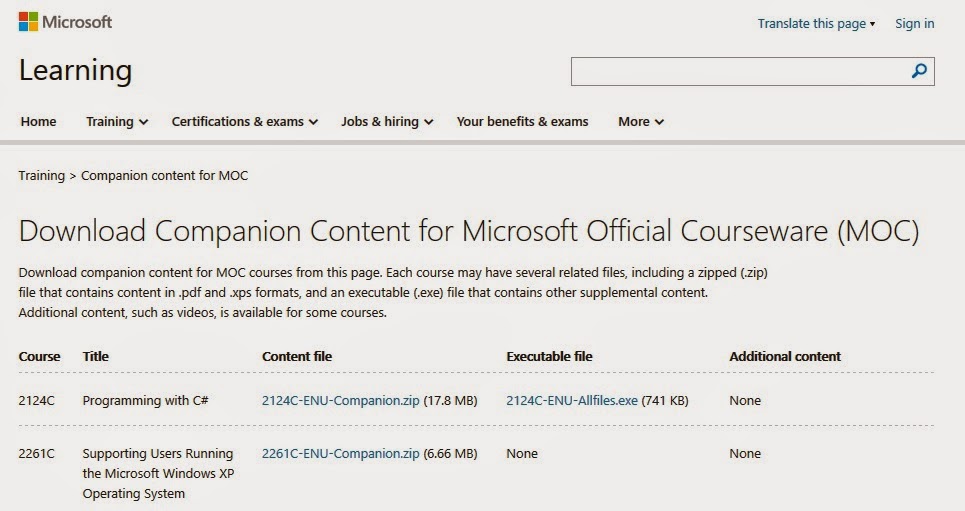Expand the Jobs & hiring menu
The image size is (965, 511).
(x=387, y=121)
